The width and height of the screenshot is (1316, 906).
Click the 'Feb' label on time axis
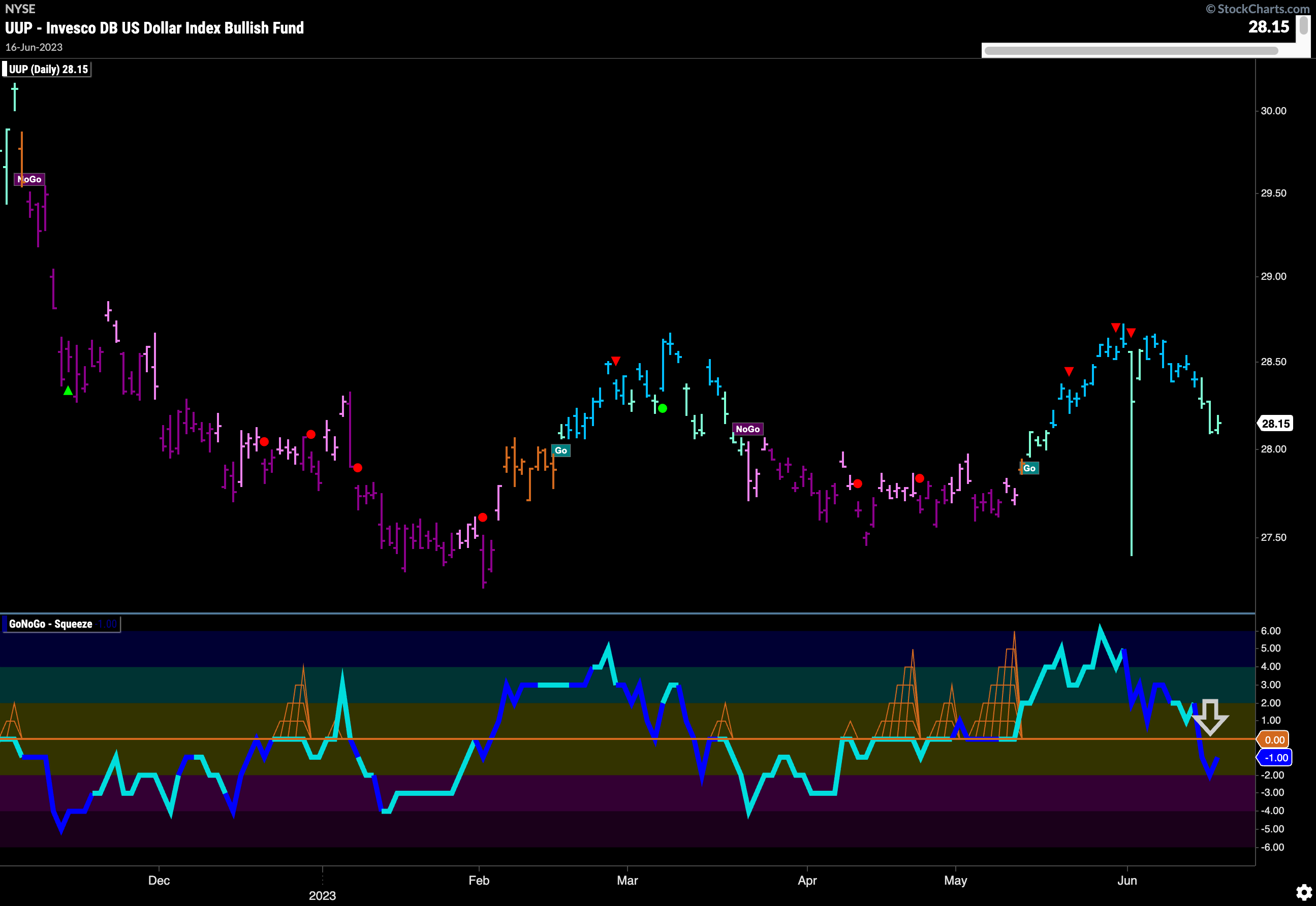coord(479,881)
